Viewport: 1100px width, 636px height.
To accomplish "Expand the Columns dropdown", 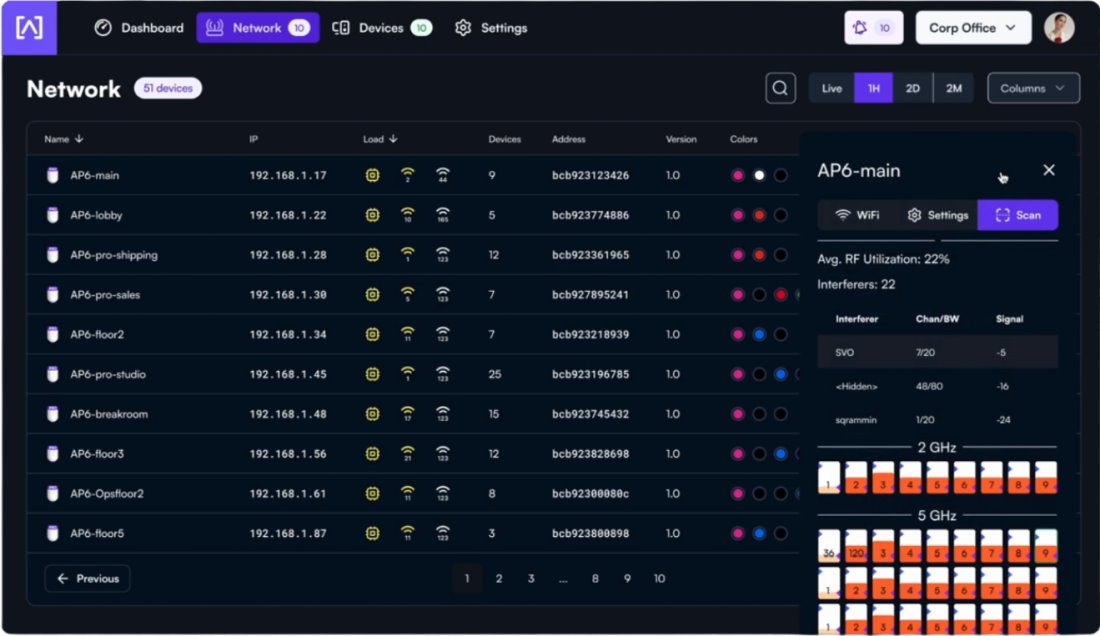I will coord(1033,88).
